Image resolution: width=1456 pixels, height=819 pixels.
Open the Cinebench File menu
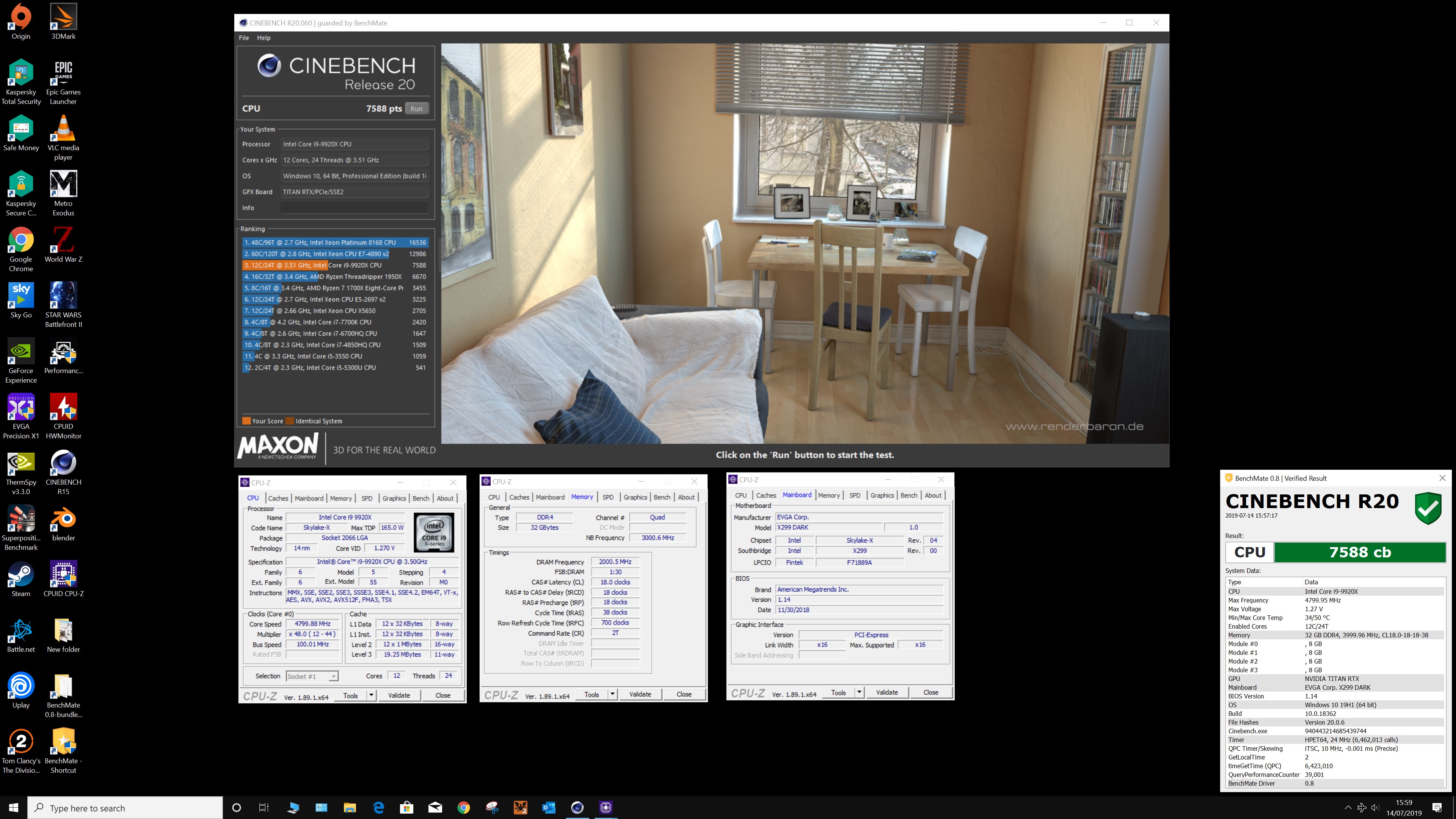pyautogui.click(x=243, y=38)
